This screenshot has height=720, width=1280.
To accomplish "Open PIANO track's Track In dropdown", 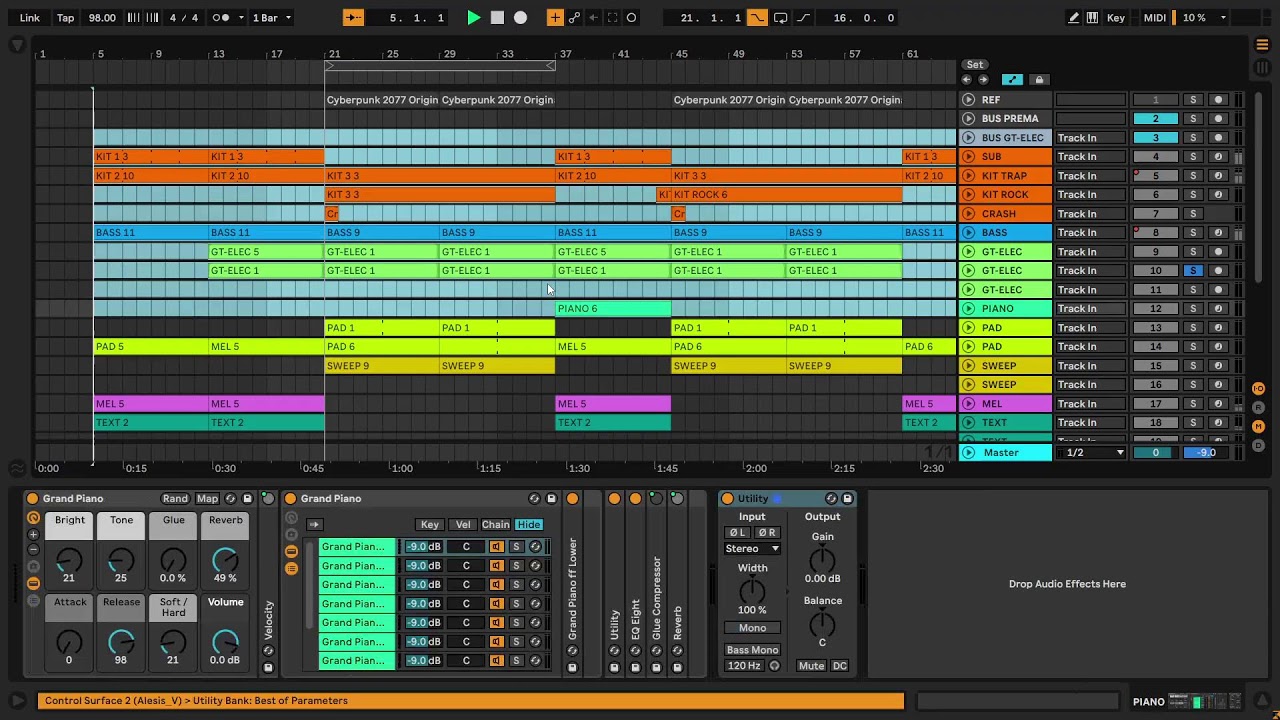I will pos(1090,309).
